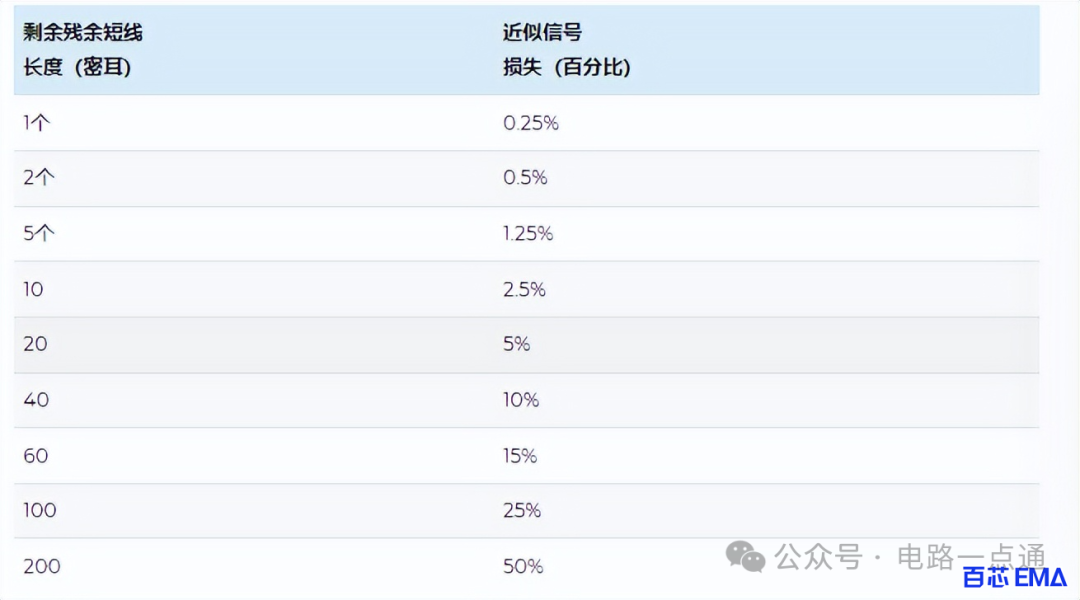Click header 剩余残余短线 长度（密耳）
1080x600 pixels.
(83, 50)
